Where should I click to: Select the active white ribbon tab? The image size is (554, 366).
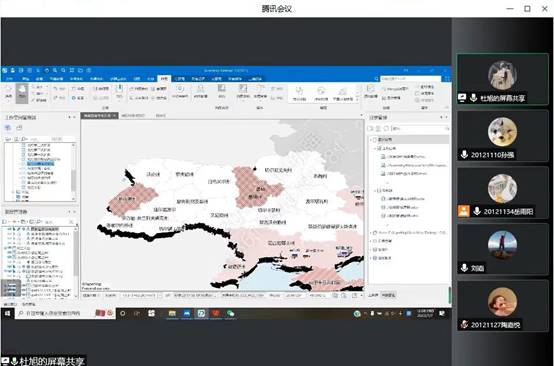[164, 78]
